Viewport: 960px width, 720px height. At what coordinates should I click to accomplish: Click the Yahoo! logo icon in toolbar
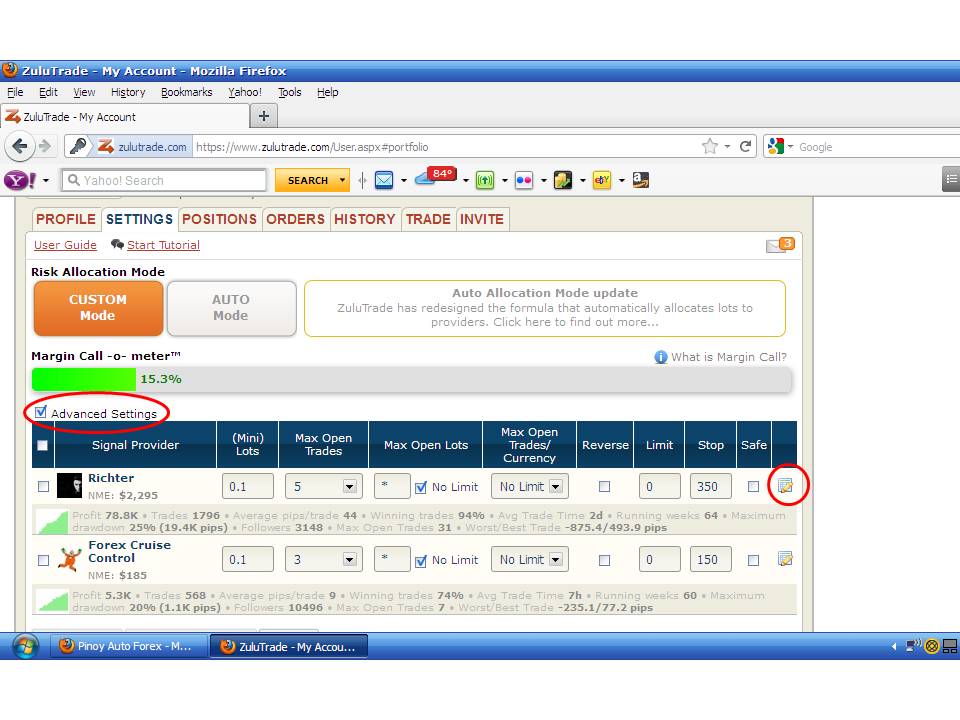coord(20,180)
